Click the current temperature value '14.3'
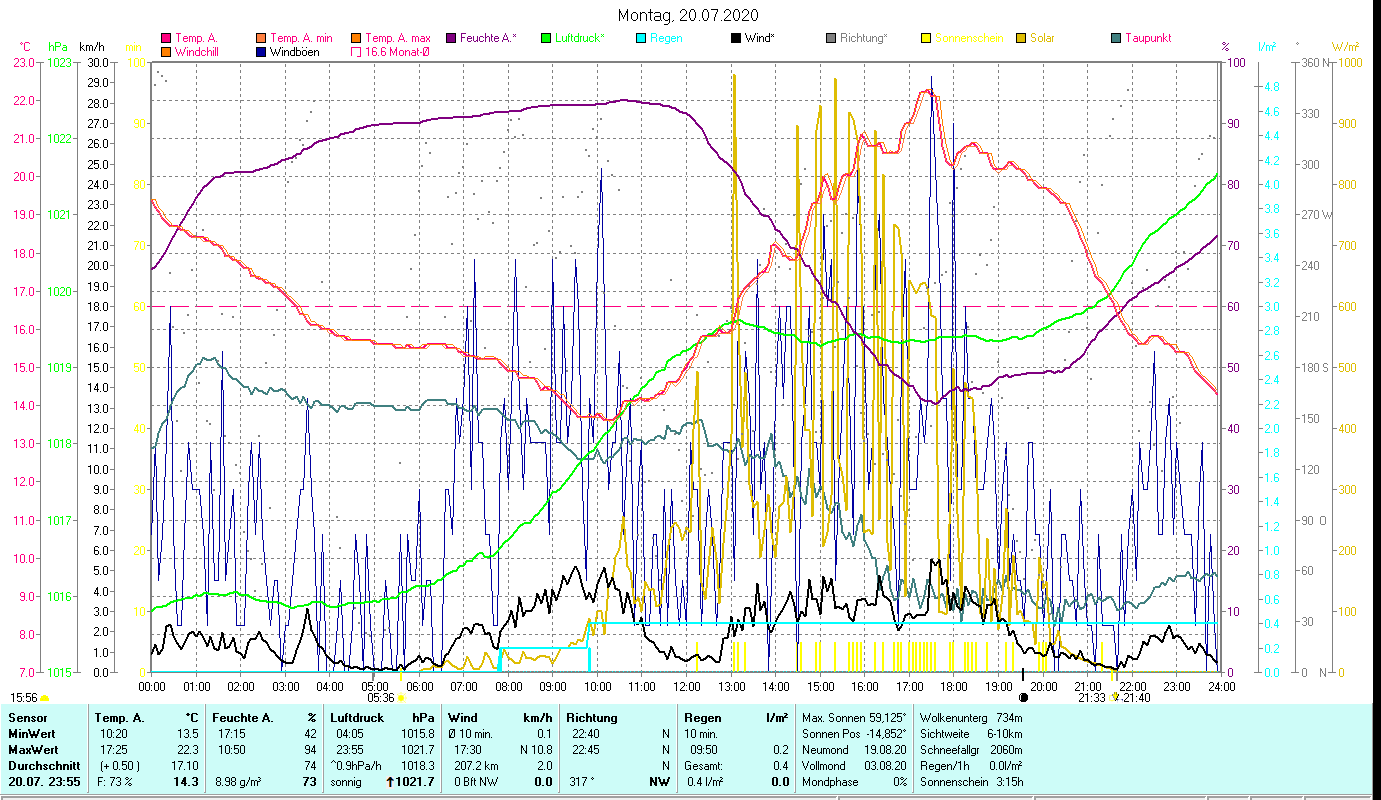 186,782
